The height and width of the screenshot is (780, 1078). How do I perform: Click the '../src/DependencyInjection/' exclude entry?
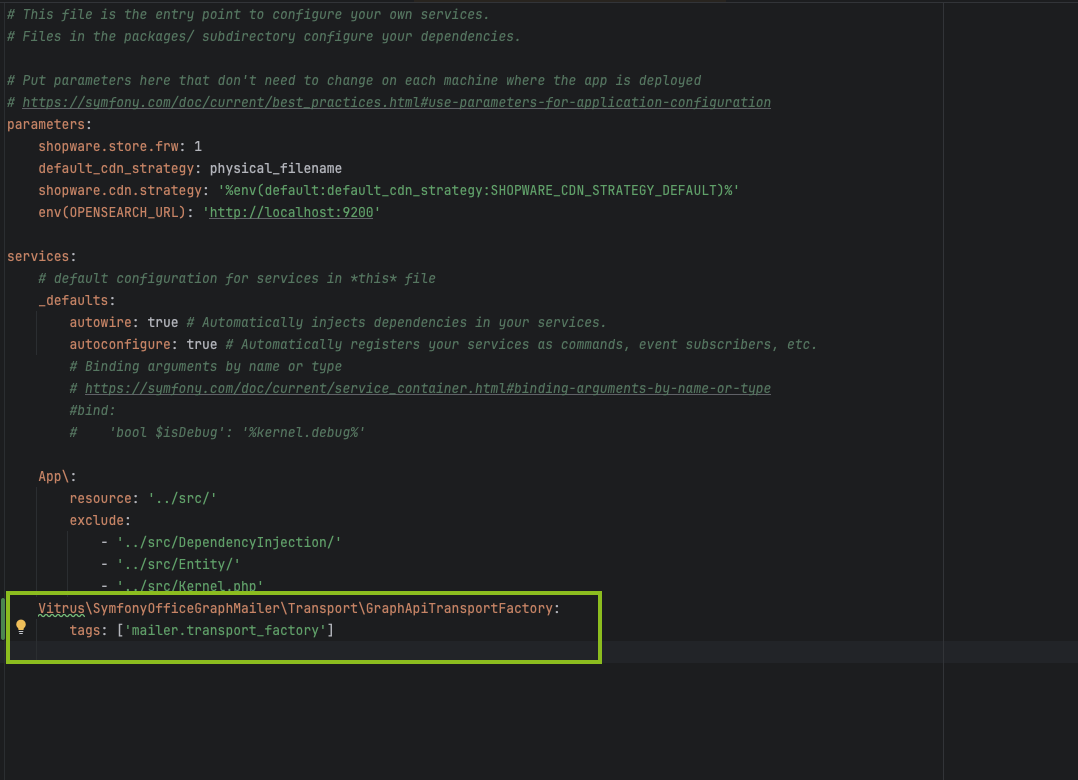229,542
